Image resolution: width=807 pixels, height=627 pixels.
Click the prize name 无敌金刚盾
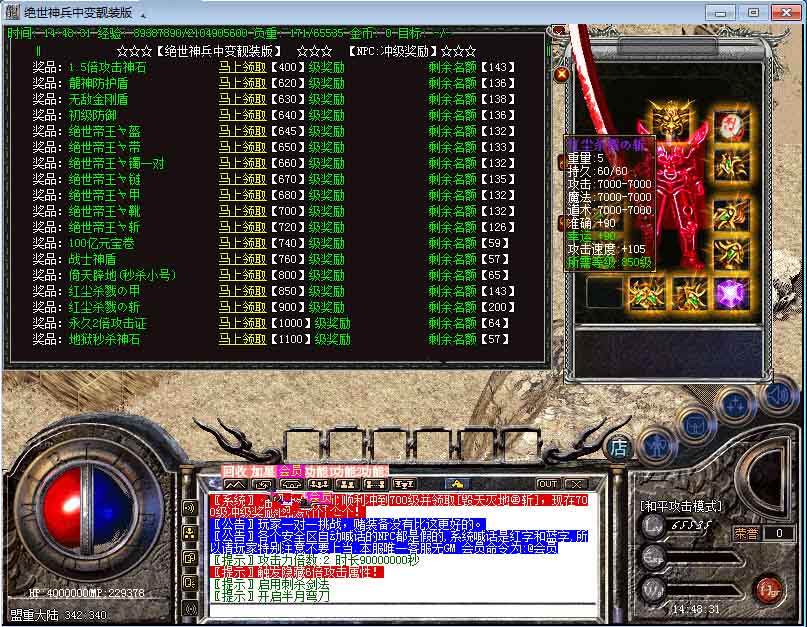98,99
